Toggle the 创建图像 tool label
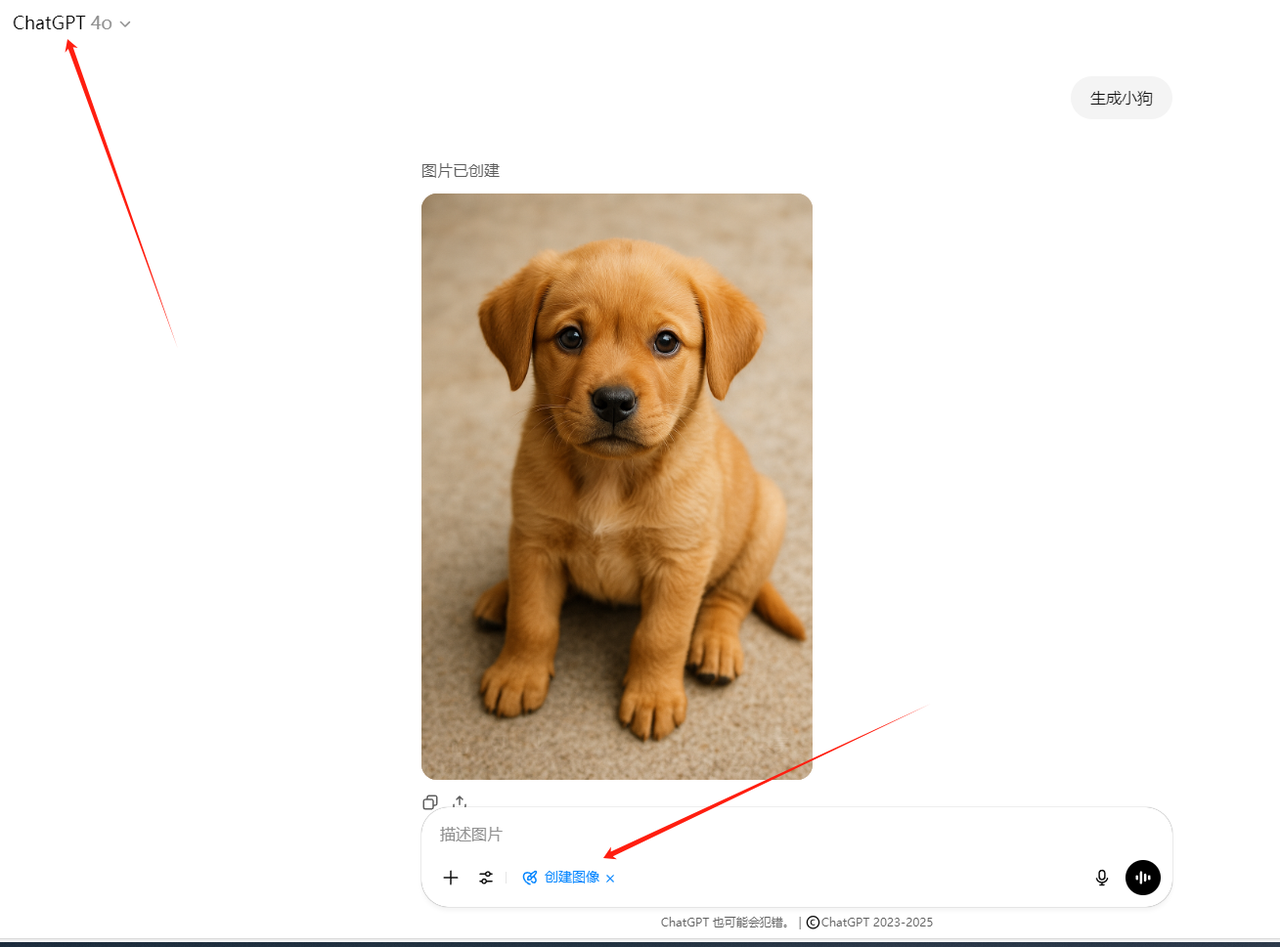The height and width of the screenshot is (947, 1280). pyautogui.click(x=572, y=877)
